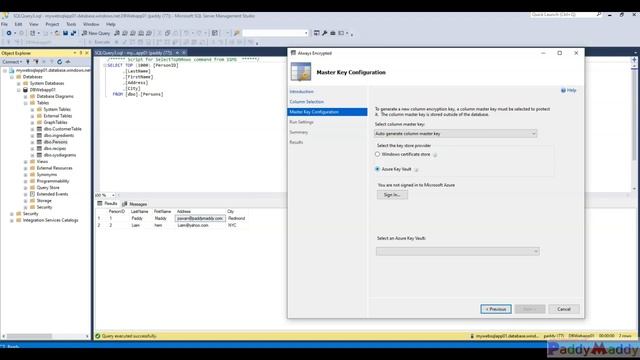Expand the Integration Services Catalogs node
The image size is (640, 360).
pos(12,220)
